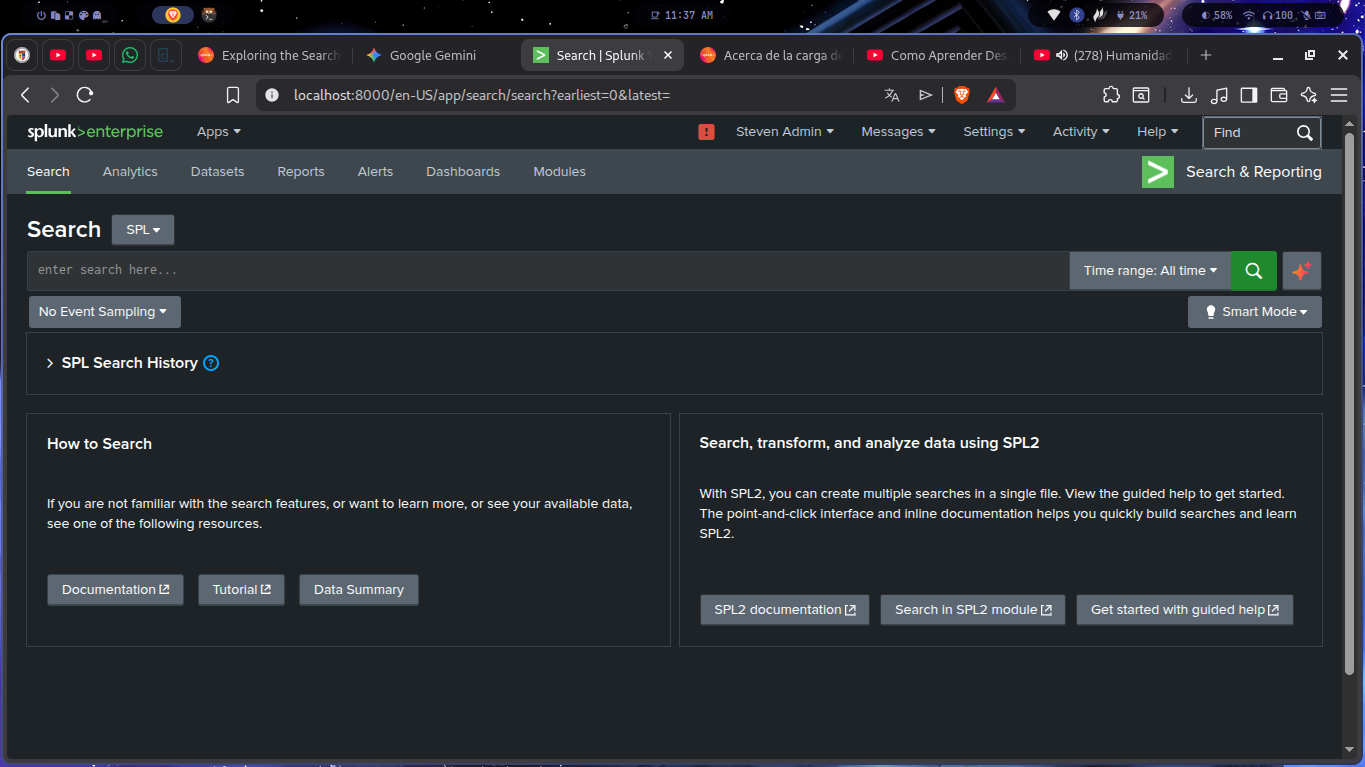Open the browser extensions puzzle icon
This screenshot has height=767, width=1365.
[x=1111, y=94]
